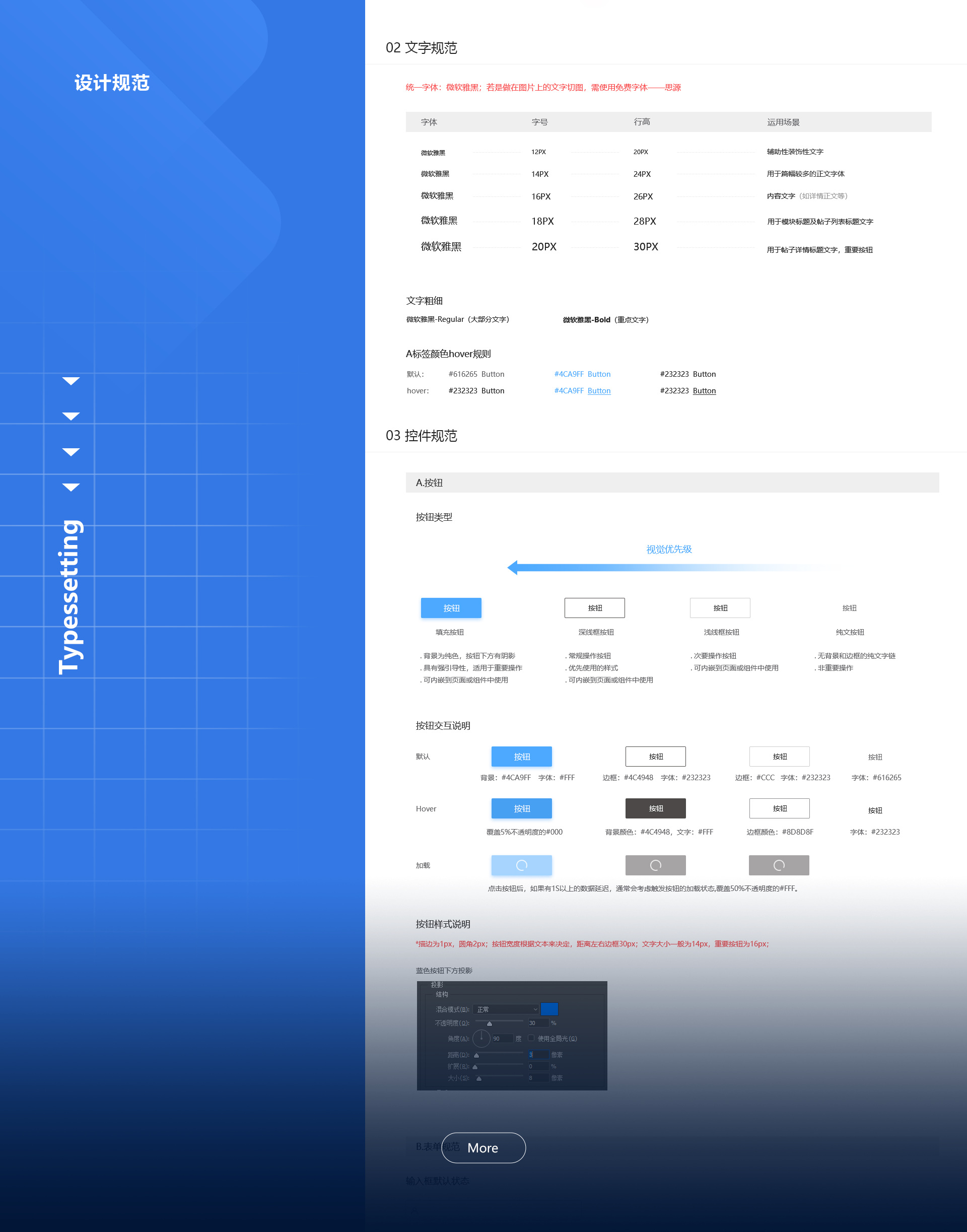Click the More button

pyautogui.click(x=483, y=1148)
